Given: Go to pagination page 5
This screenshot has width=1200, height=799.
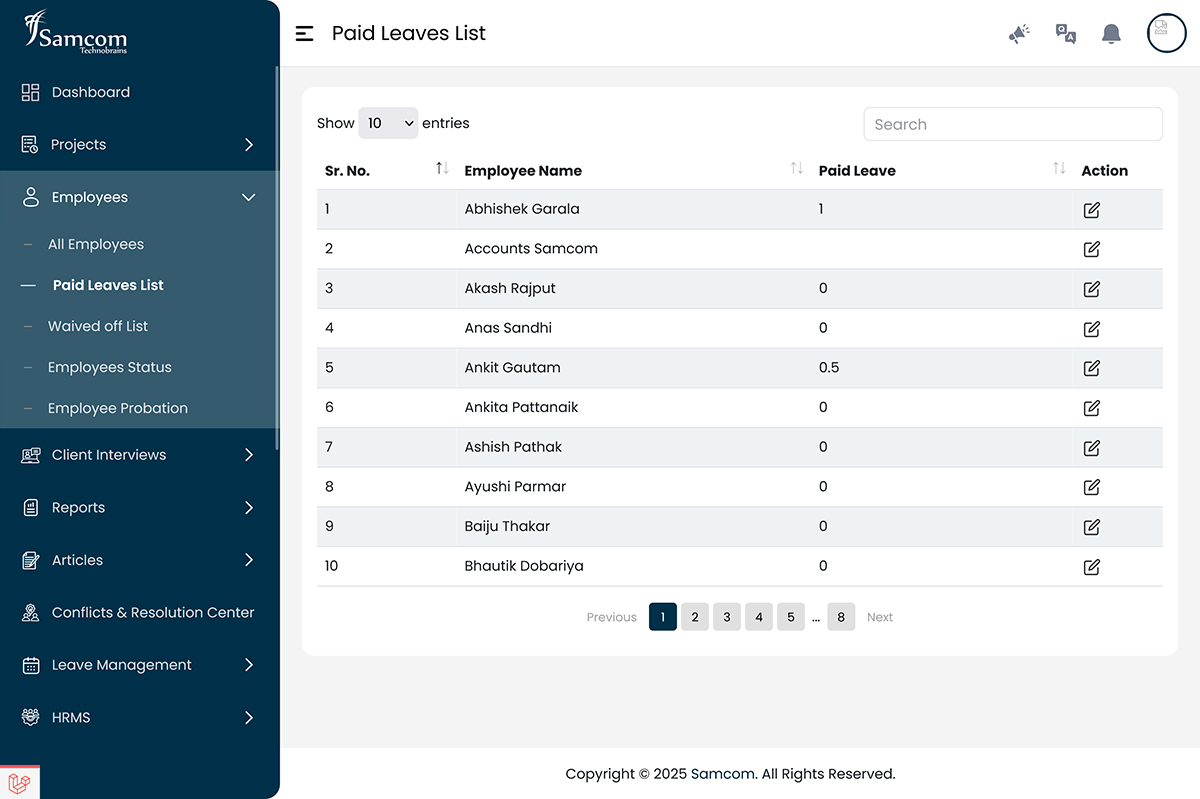Looking at the screenshot, I should click(791, 617).
